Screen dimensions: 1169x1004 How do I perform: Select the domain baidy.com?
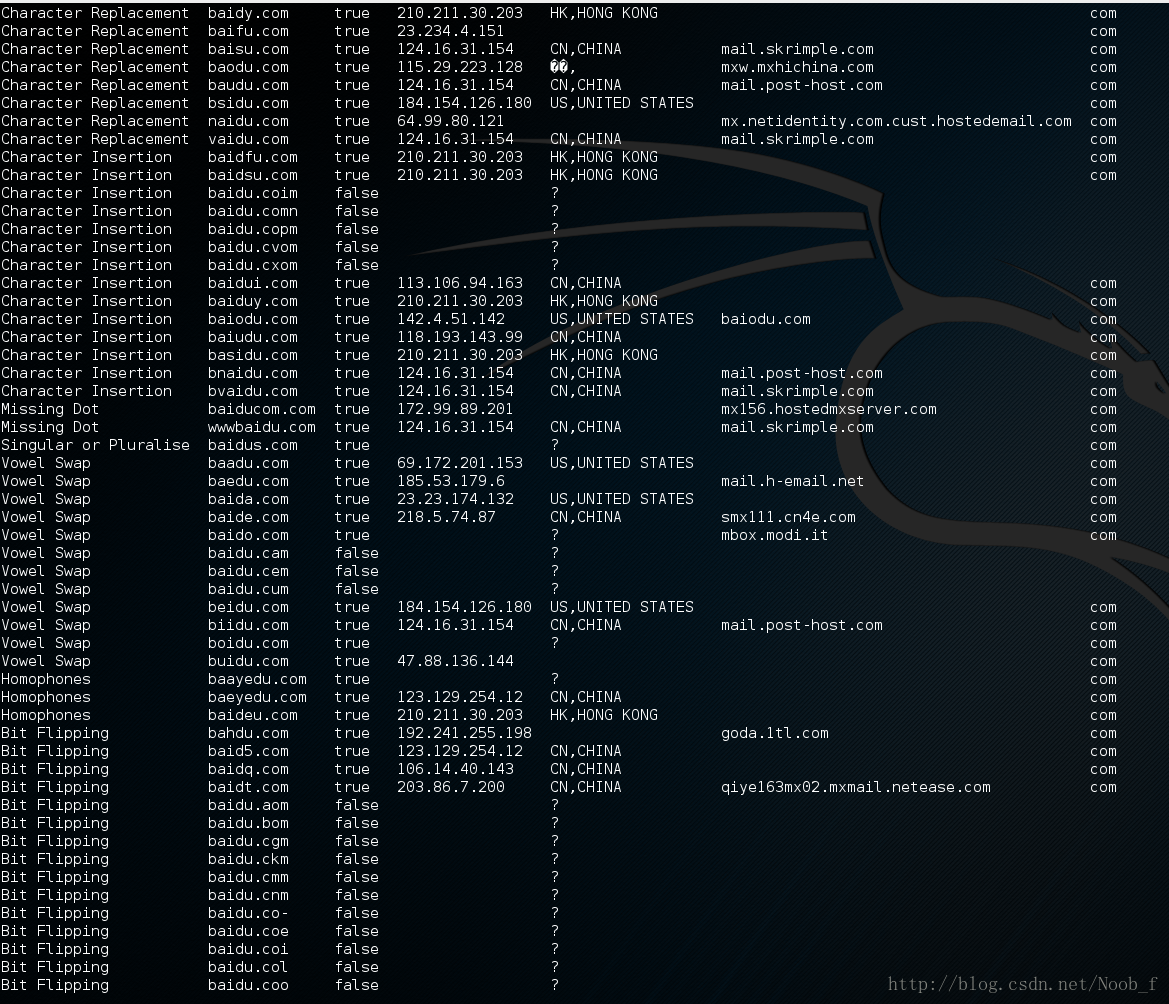(248, 13)
